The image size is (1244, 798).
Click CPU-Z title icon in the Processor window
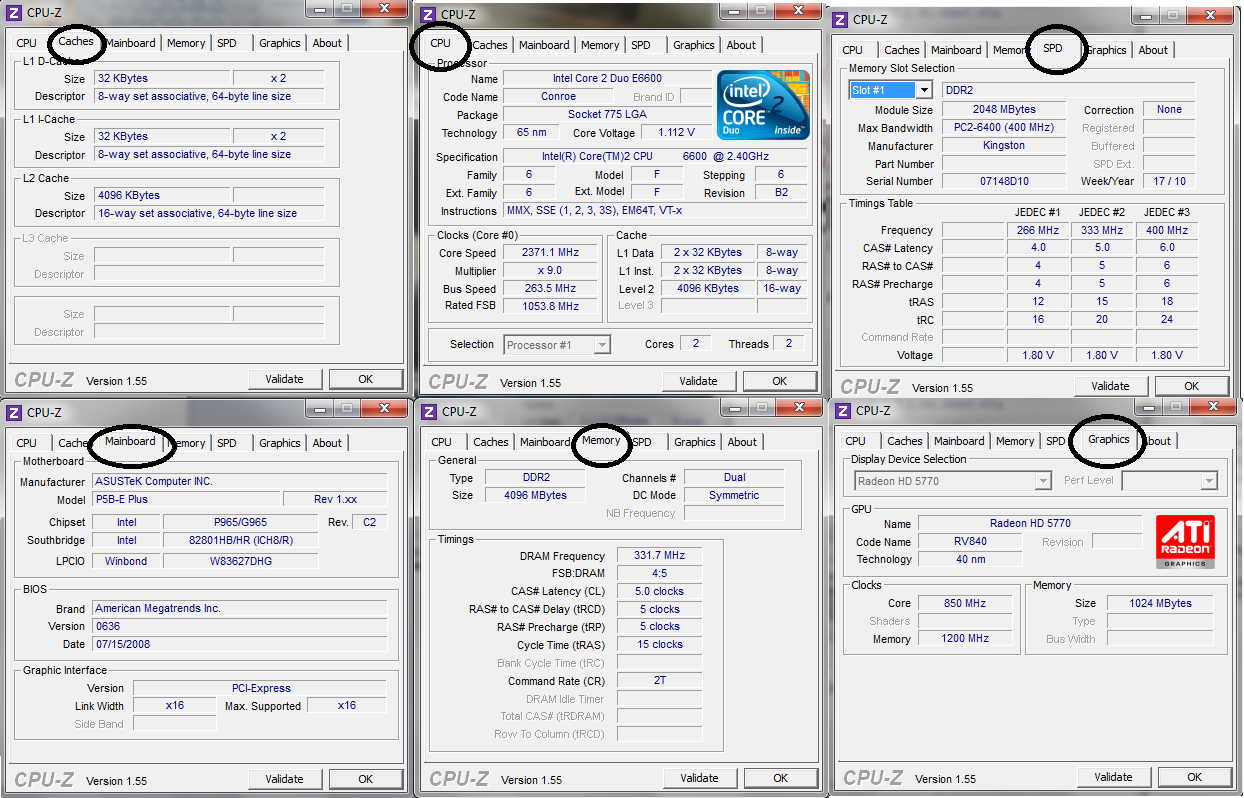(429, 14)
